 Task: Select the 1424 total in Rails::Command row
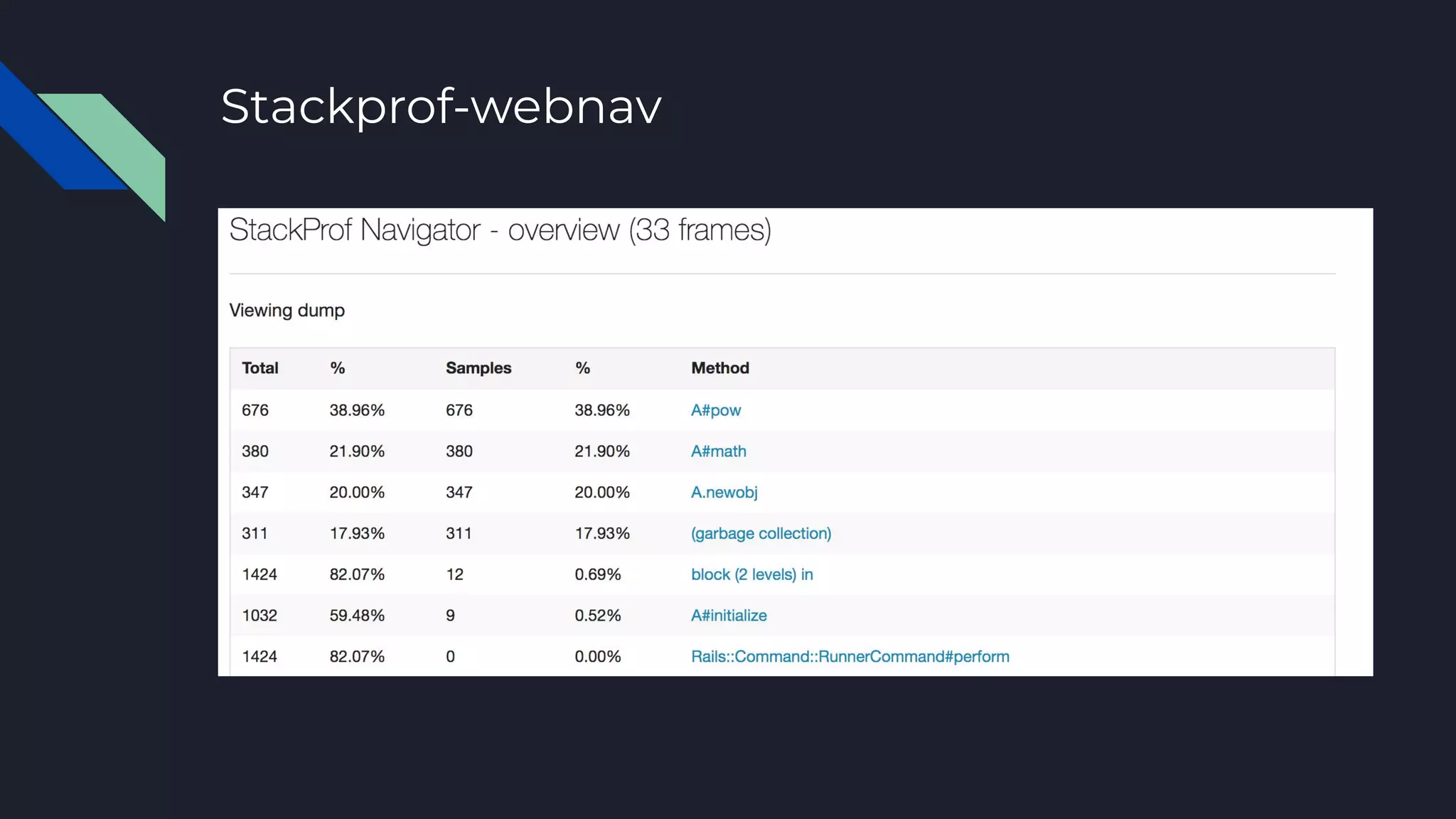pyautogui.click(x=259, y=657)
